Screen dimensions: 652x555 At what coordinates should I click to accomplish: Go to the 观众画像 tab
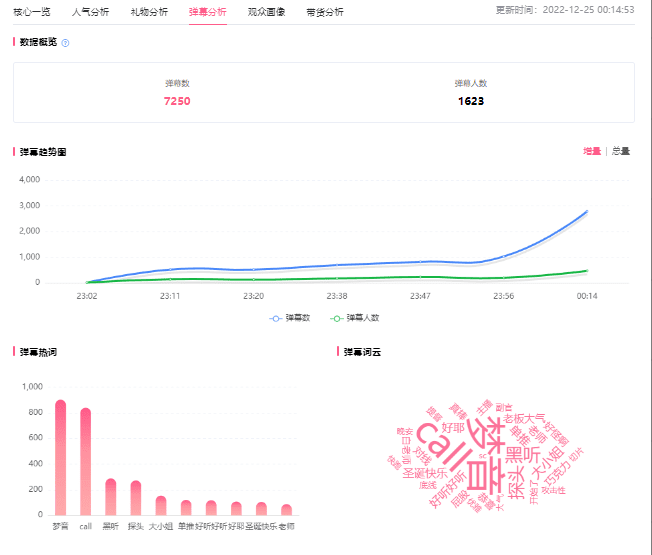coord(266,12)
